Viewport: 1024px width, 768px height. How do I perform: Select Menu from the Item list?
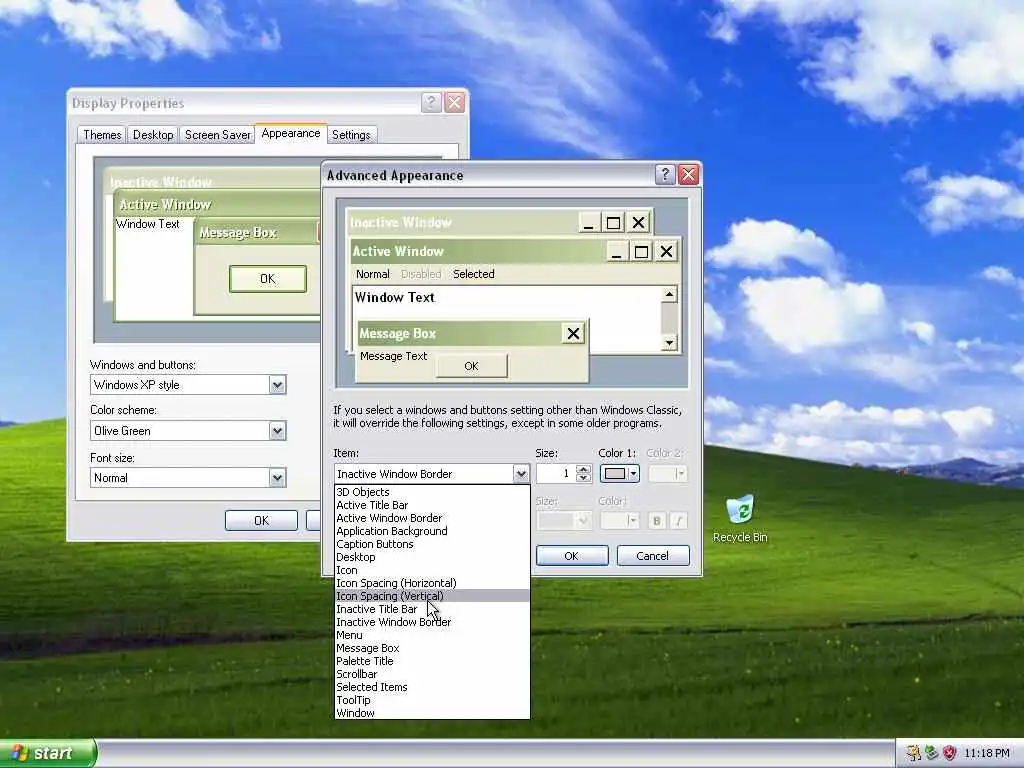[432, 635]
